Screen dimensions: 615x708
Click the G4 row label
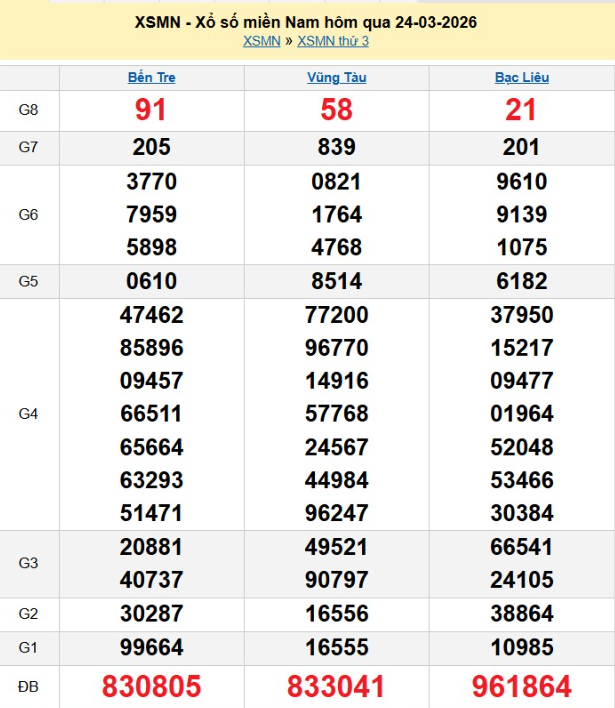(28, 413)
